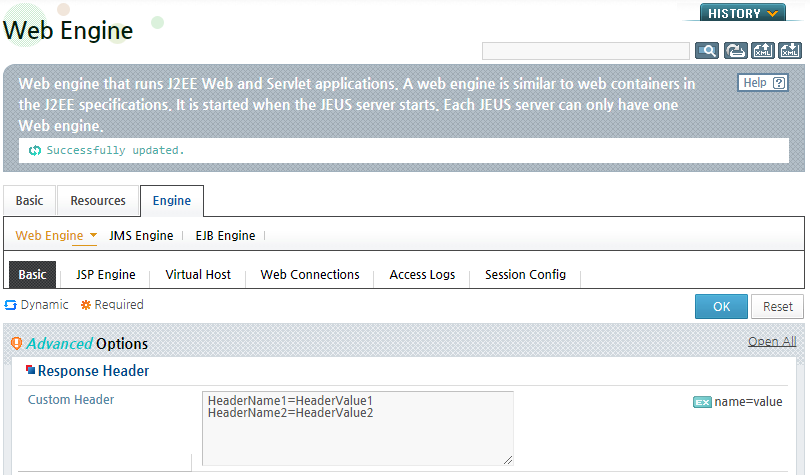Image resolution: width=812 pixels, height=475 pixels.
Task: Click the Open All link
Action: point(772,342)
